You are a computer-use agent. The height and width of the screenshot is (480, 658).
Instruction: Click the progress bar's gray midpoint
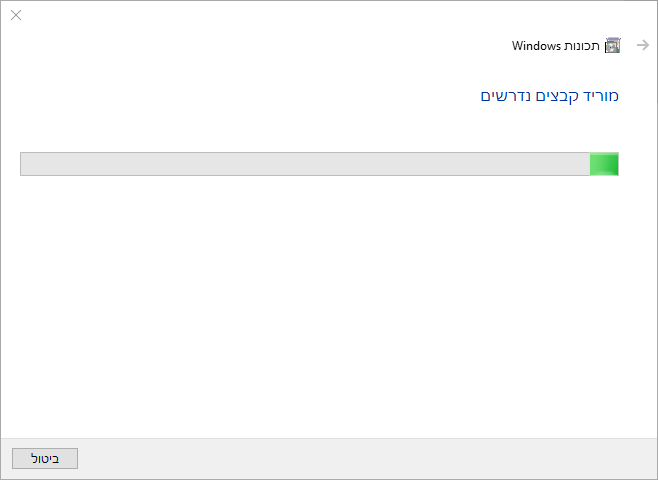coord(305,164)
